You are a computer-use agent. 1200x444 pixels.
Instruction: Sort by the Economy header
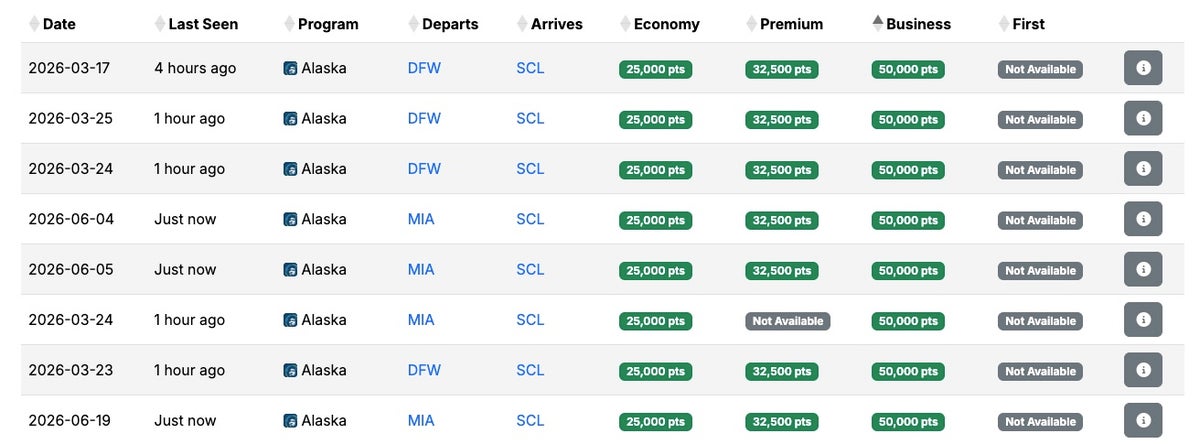(x=666, y=23)
